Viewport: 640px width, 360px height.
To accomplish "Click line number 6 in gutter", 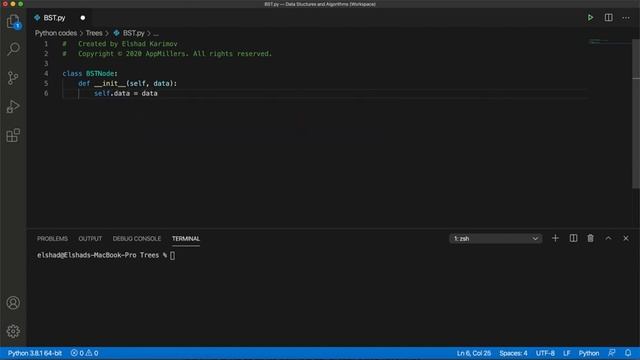I will [46, 93].
